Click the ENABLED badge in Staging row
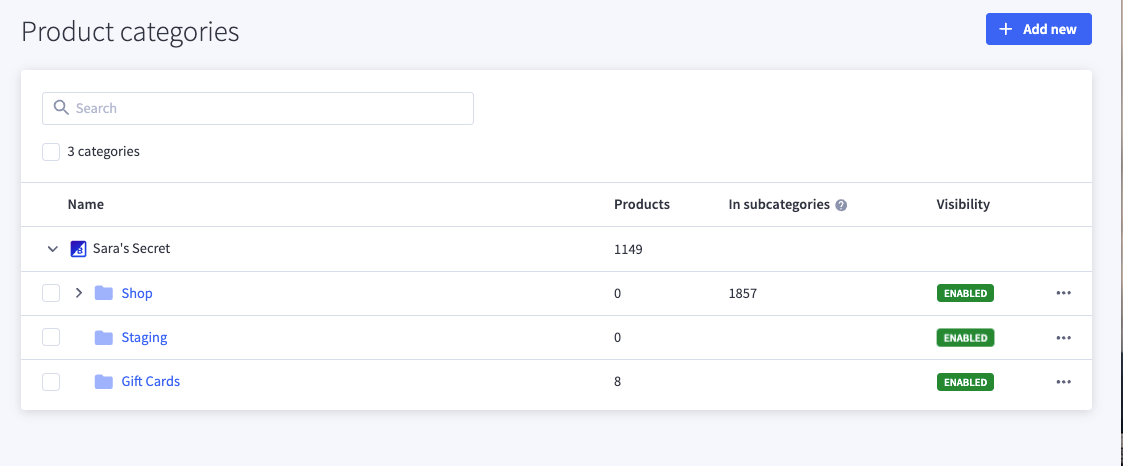1123x466 pixels. point(965,338)
